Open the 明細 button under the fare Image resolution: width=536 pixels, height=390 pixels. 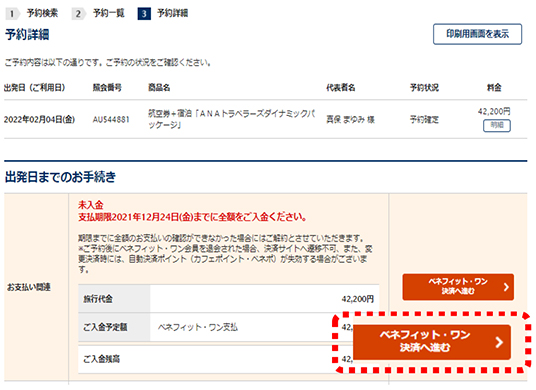click(497, 125)
